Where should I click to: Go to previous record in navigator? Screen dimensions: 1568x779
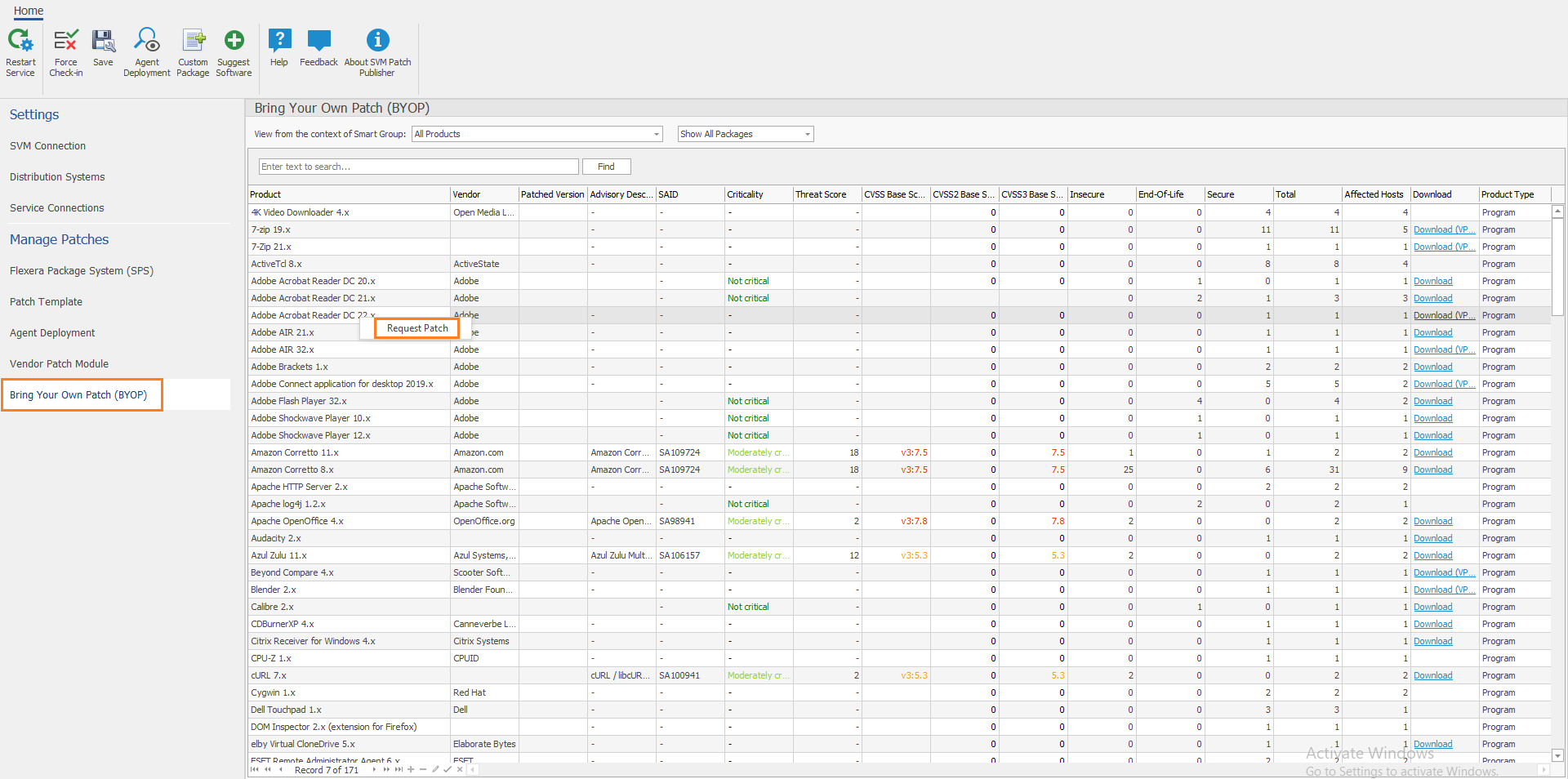click(281, 769)
